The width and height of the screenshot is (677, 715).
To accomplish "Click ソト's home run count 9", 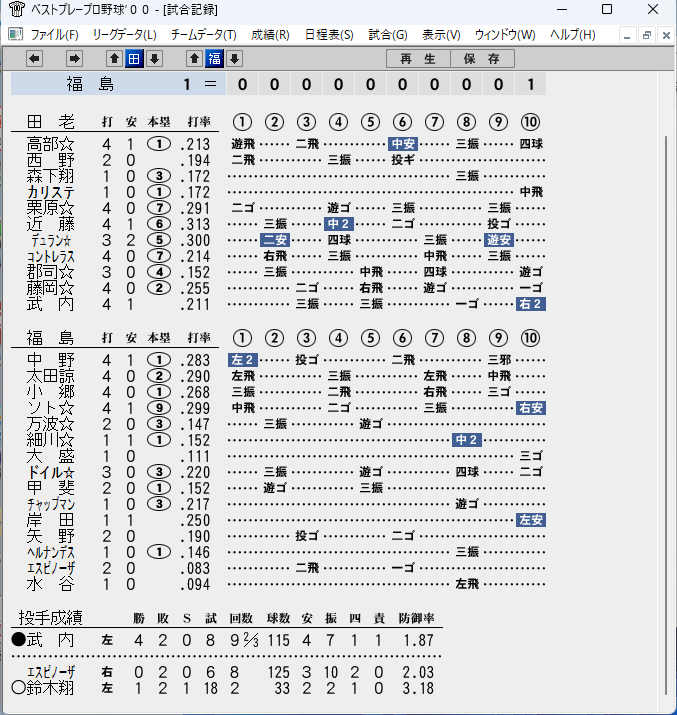I will pyautogui.click(x=159, y=408).
